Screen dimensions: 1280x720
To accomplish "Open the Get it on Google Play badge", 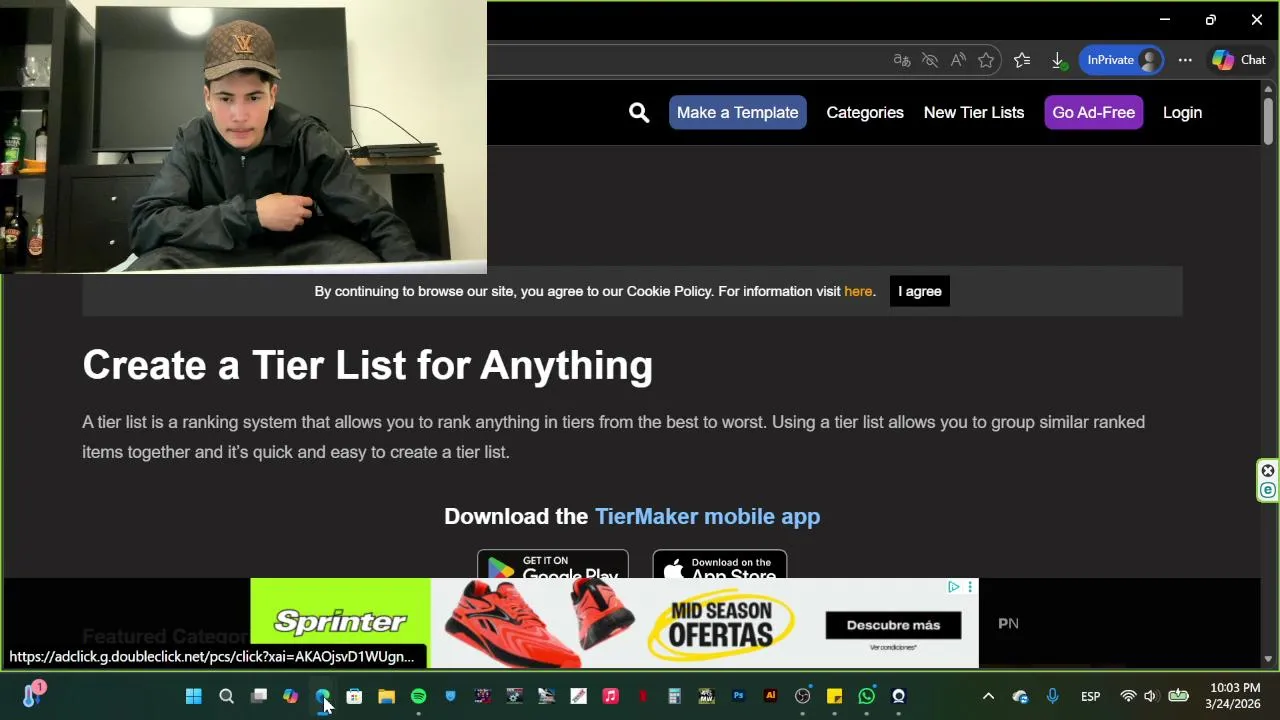I will pyautogui.click(x=553, y=565).
